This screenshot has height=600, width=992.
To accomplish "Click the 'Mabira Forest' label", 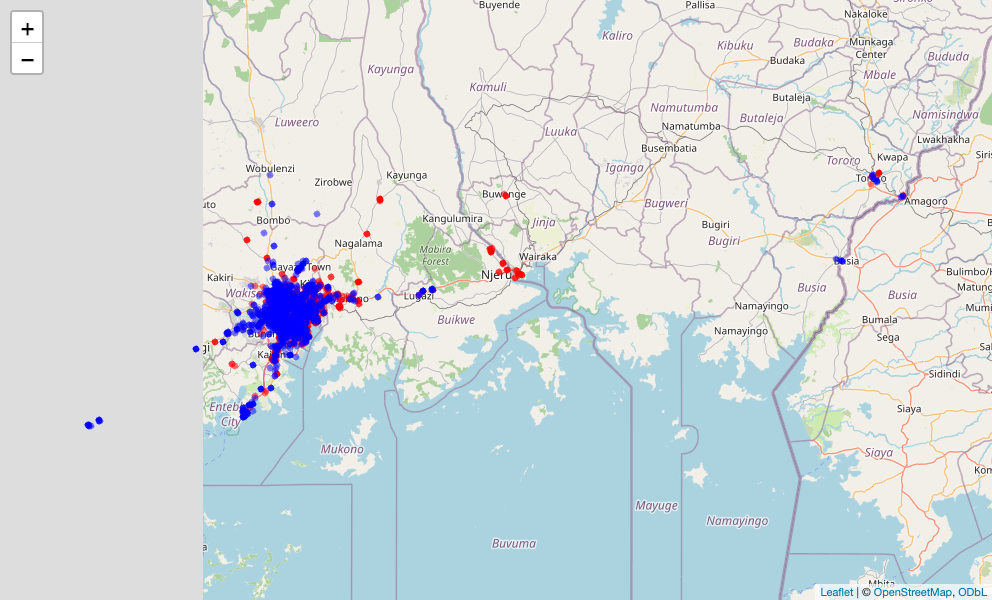I will (x=435, y=255).
